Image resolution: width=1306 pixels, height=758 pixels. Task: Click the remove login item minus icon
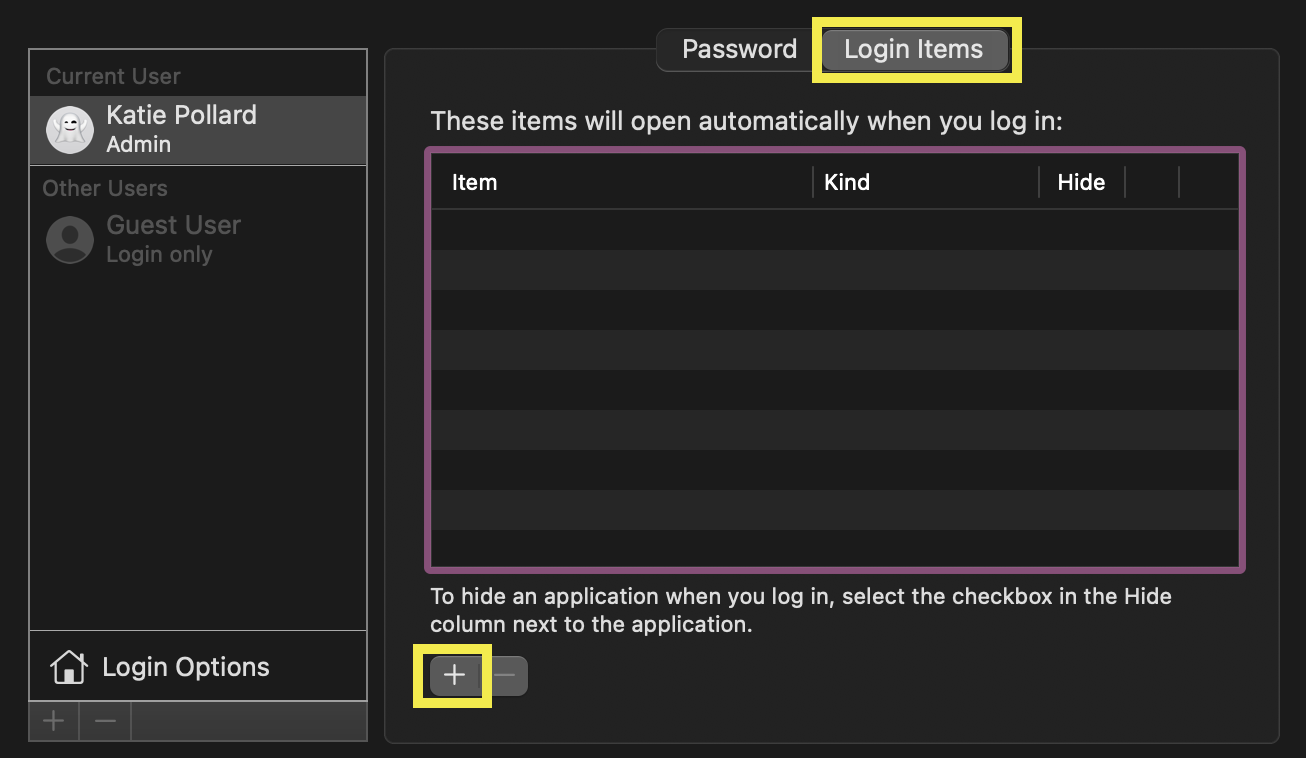pos(505,674)
